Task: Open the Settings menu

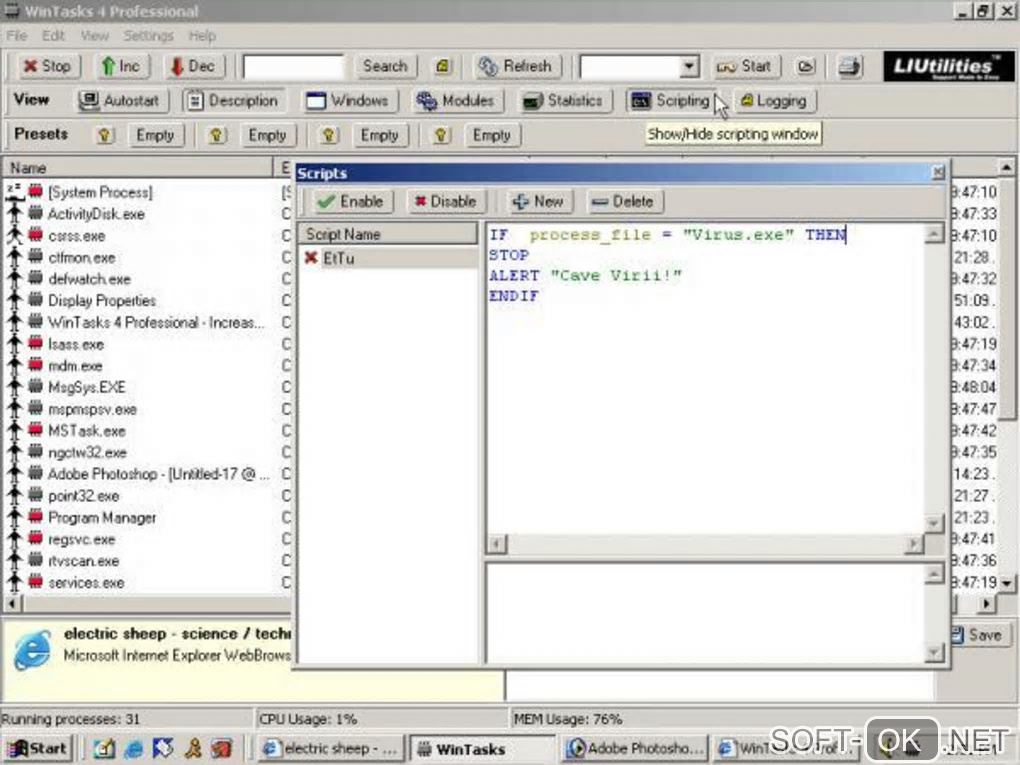Action: (x=148, y=36)
